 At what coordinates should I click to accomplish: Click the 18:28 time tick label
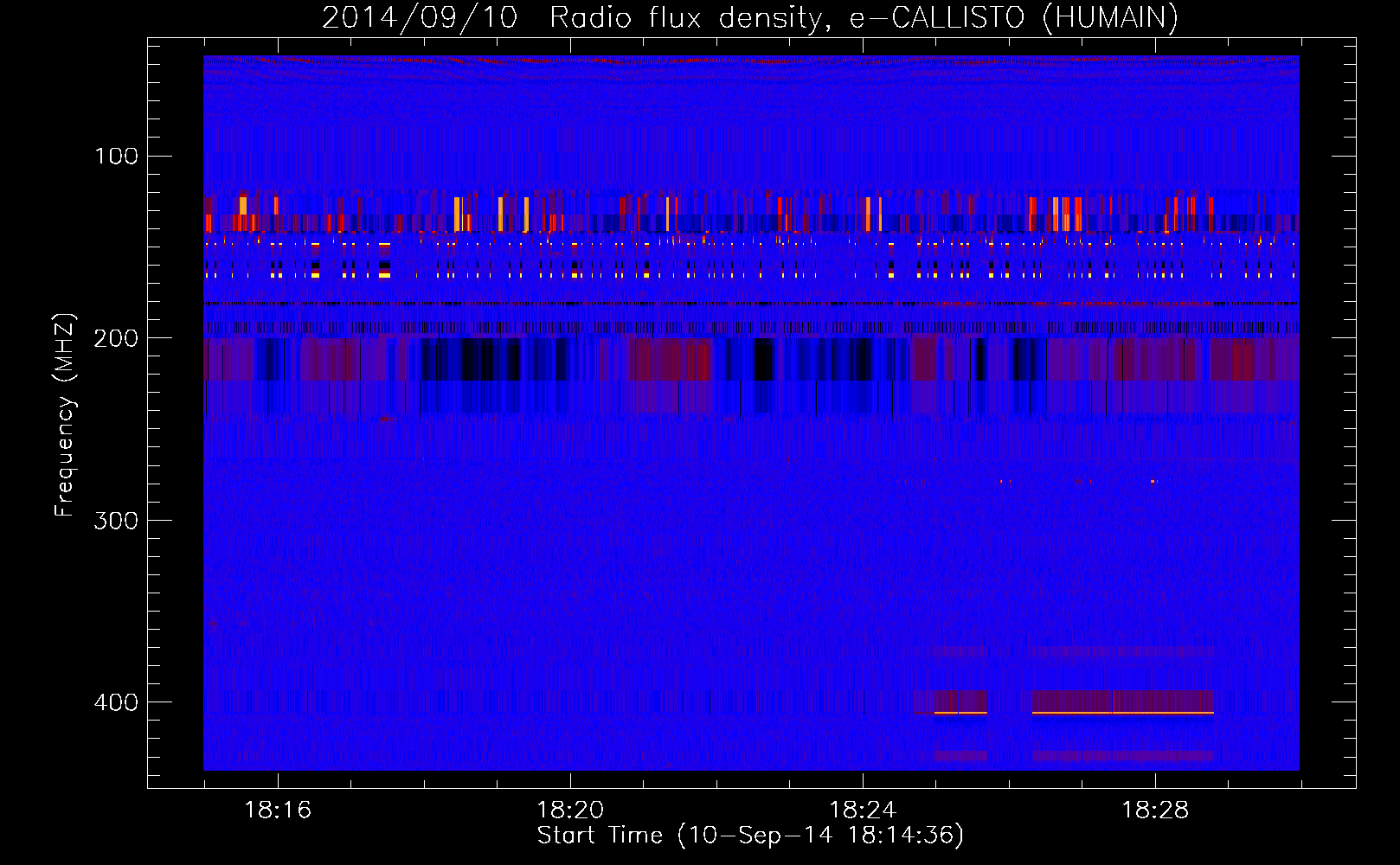[x=1155, y=810]
